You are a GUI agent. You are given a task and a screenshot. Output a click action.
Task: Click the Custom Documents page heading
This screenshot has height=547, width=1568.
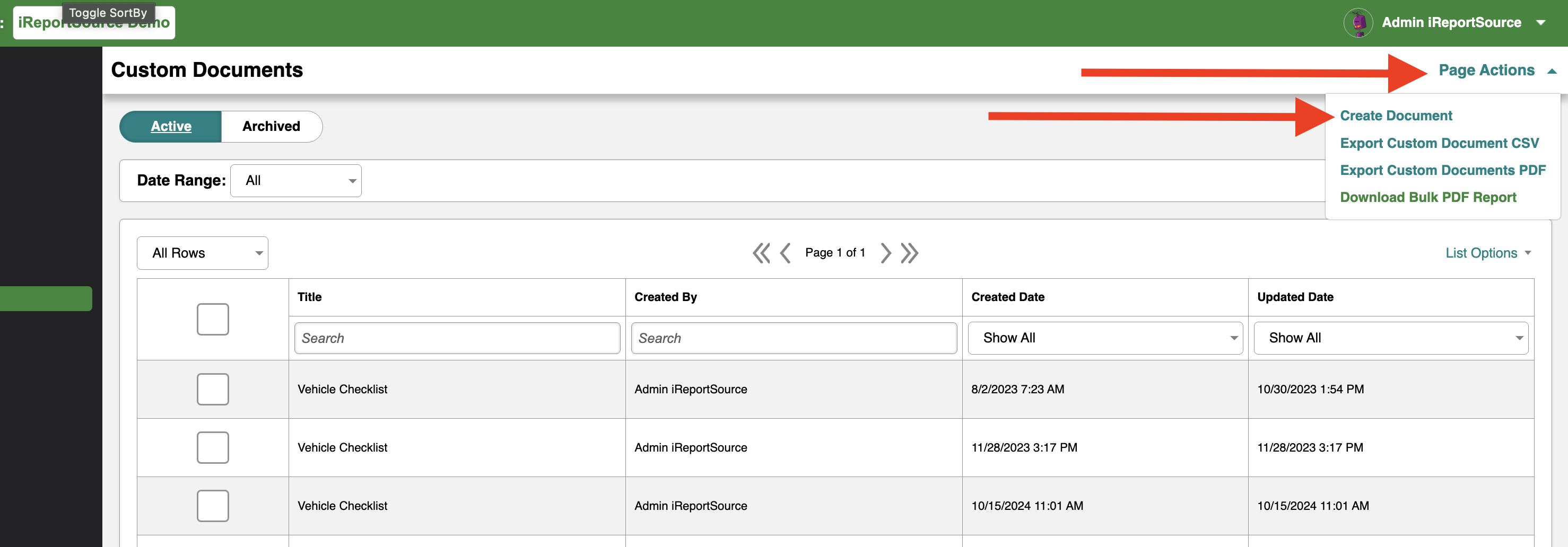click(x=207, y=70)
